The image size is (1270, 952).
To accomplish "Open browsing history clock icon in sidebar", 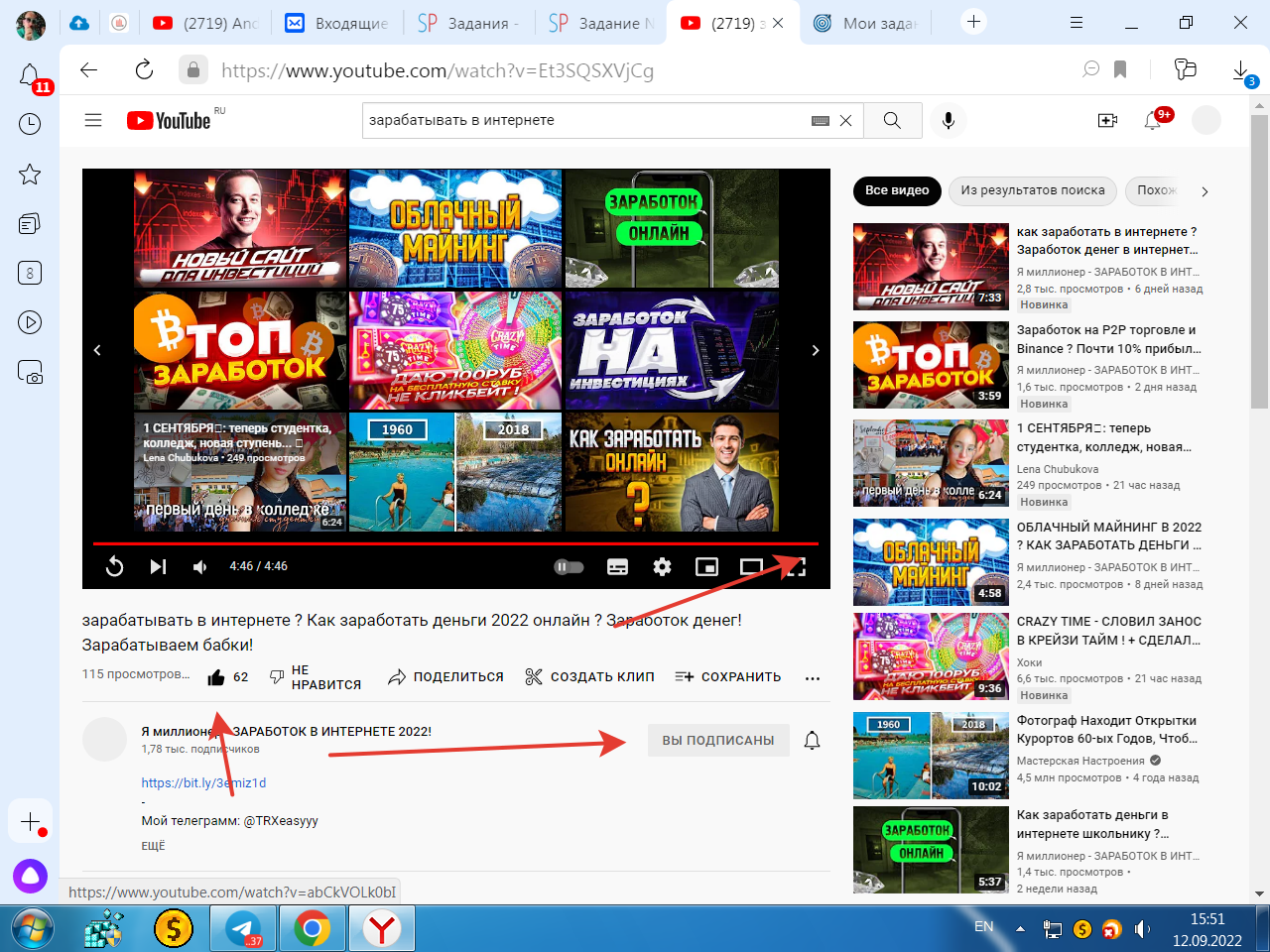I will click(30, 124).
